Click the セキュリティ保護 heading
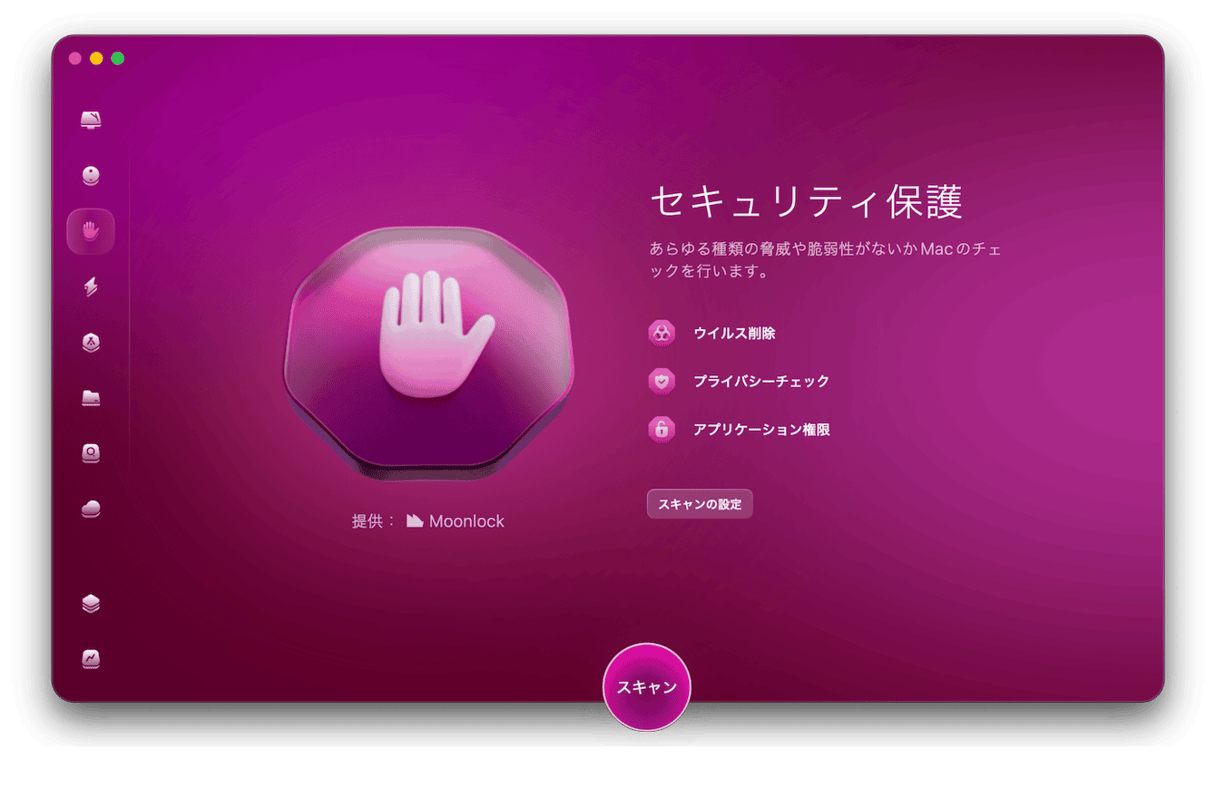 [x=806, y=202]
